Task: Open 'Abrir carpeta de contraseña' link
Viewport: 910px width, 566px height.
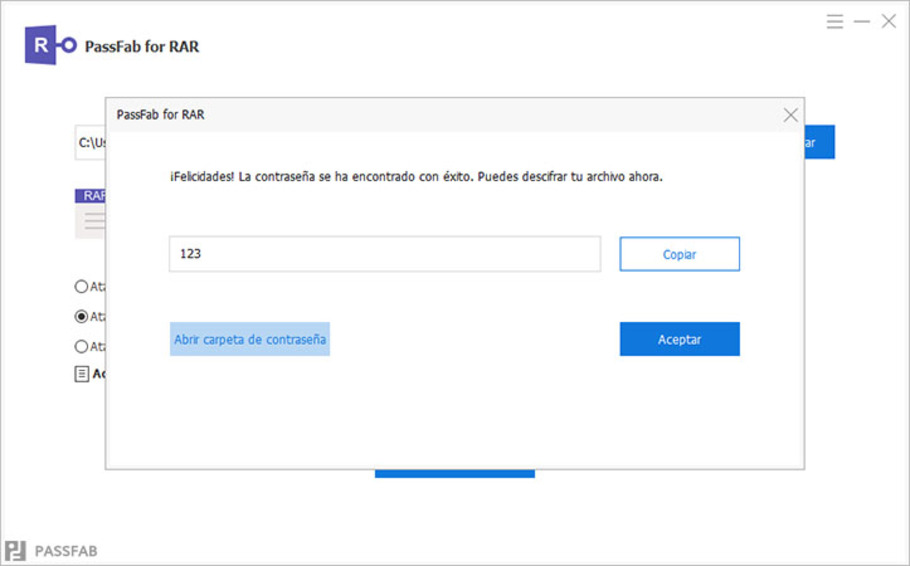Action: pyautogui.click(x=250, y=339)
